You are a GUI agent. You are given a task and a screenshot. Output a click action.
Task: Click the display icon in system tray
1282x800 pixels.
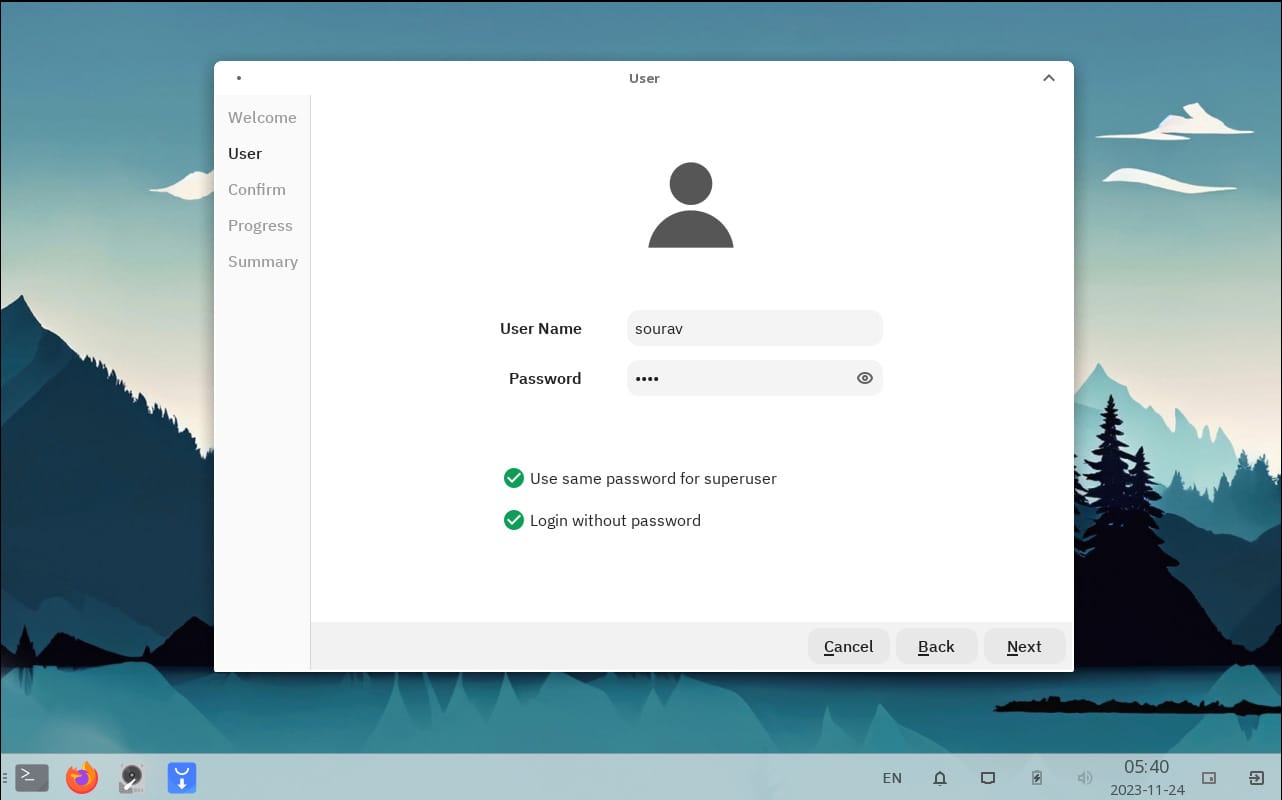point(988,778)
